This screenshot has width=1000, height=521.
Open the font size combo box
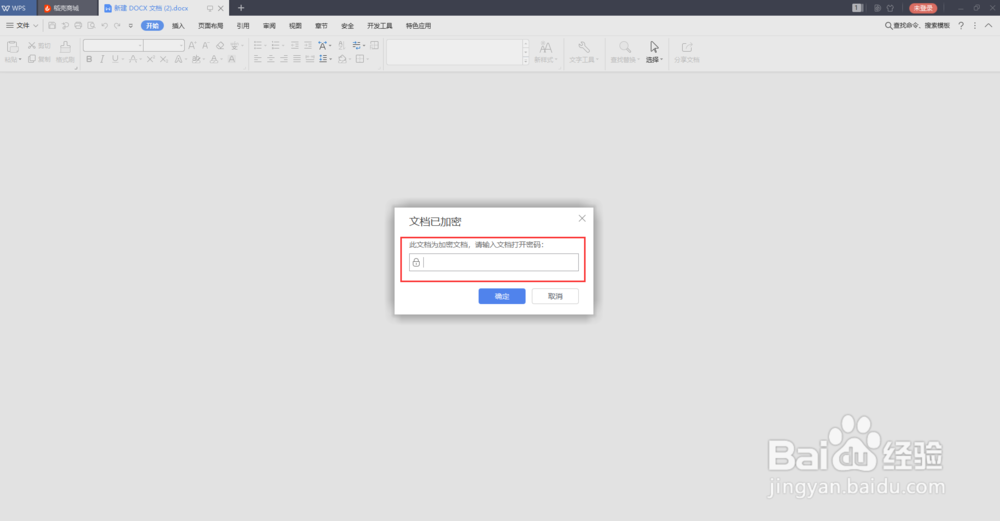click(164, 45)
